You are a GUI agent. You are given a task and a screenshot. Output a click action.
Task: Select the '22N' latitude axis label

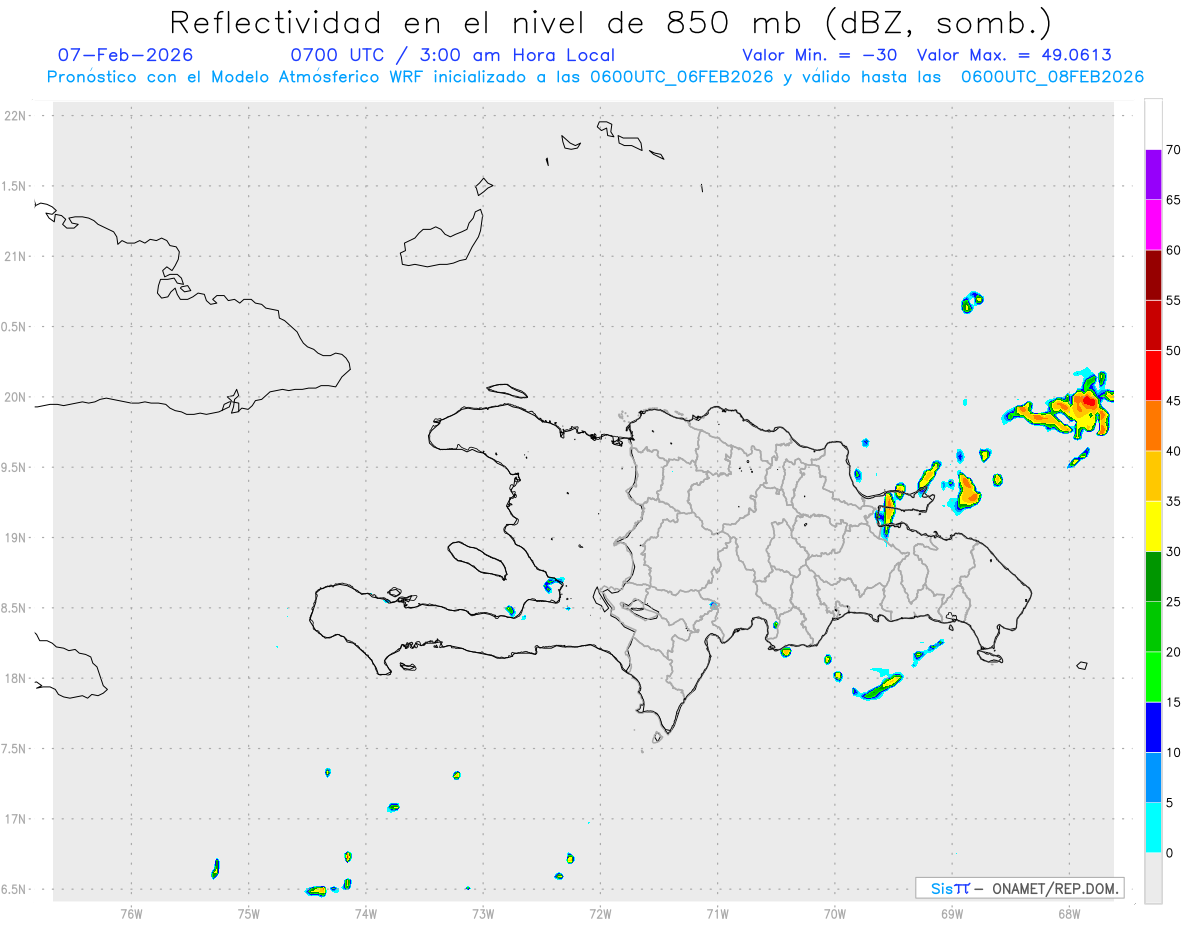coord(15,116)
